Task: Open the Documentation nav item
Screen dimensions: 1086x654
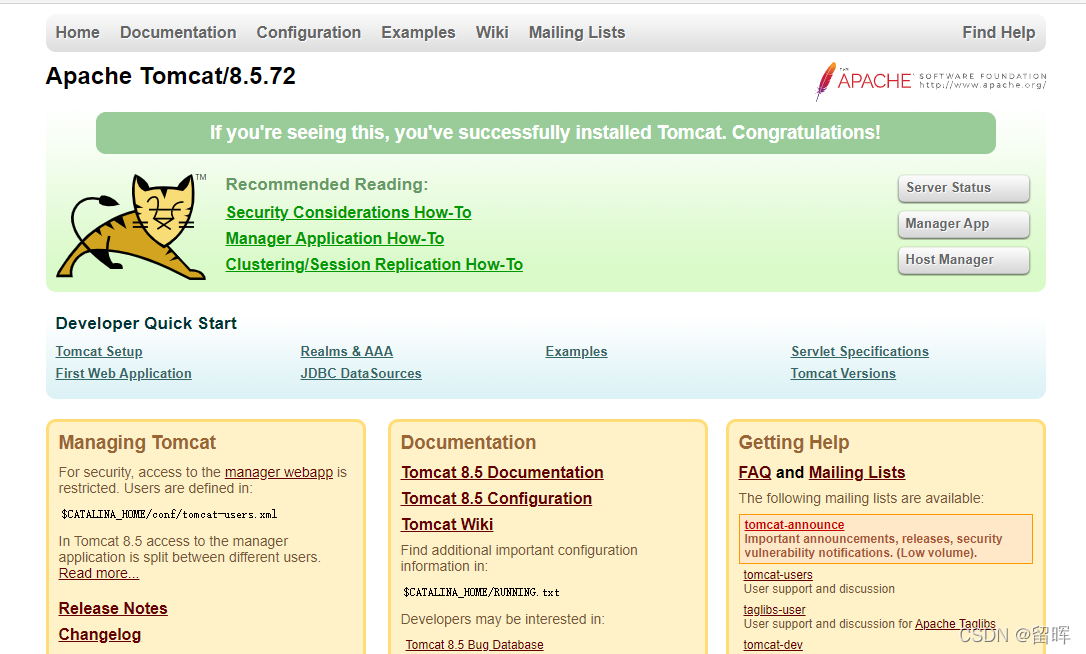Action: 178,33
